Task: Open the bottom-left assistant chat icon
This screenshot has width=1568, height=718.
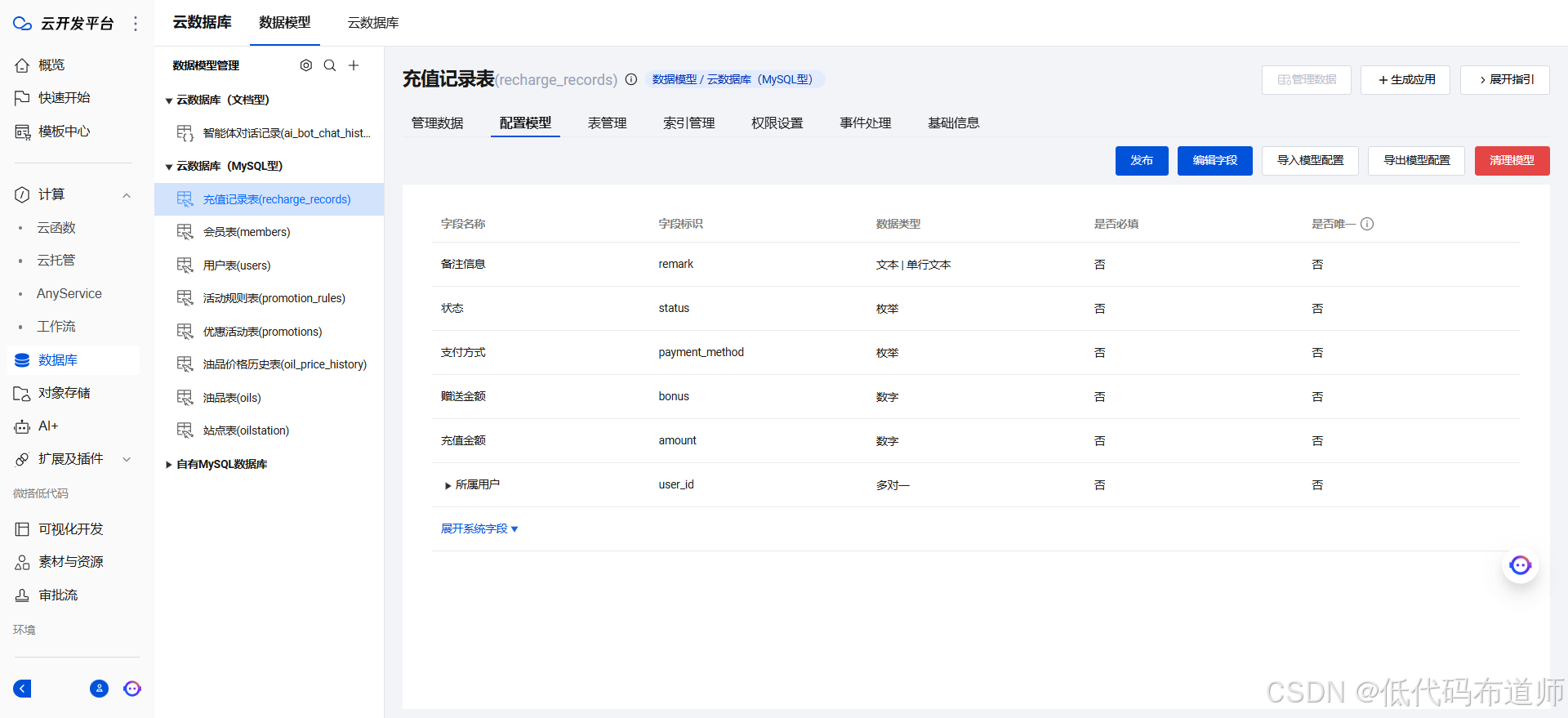Action: click(132, 689)
